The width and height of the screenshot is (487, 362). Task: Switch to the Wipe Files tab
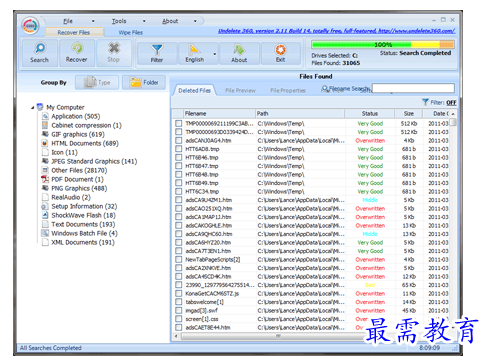click(x=131, y=32)
